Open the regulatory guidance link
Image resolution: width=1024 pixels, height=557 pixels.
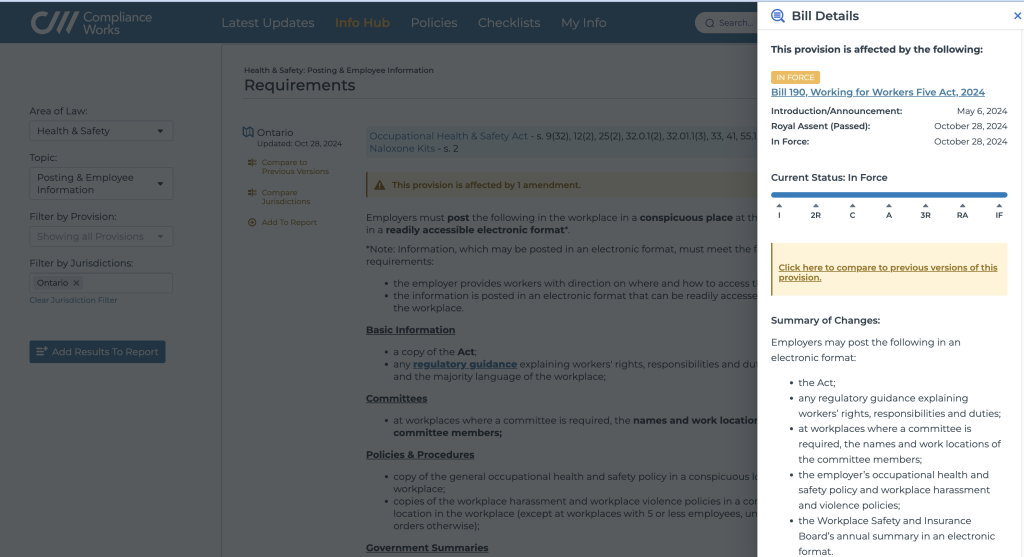(464, 364)
